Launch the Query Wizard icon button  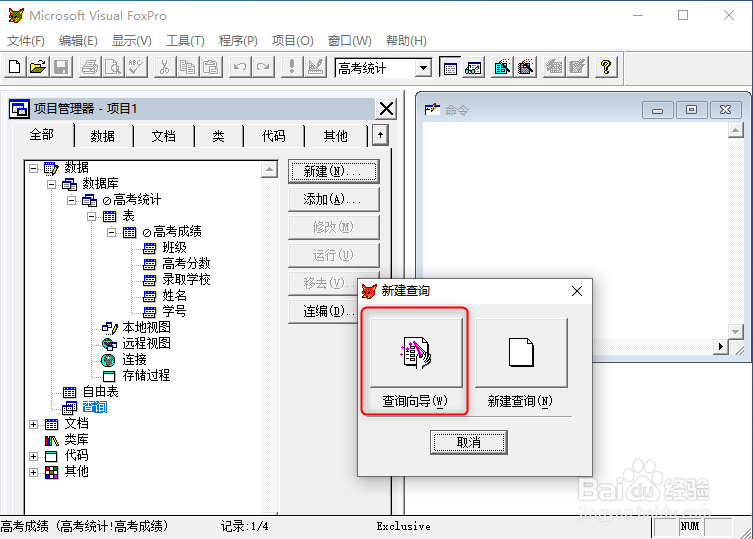[416, 352]
